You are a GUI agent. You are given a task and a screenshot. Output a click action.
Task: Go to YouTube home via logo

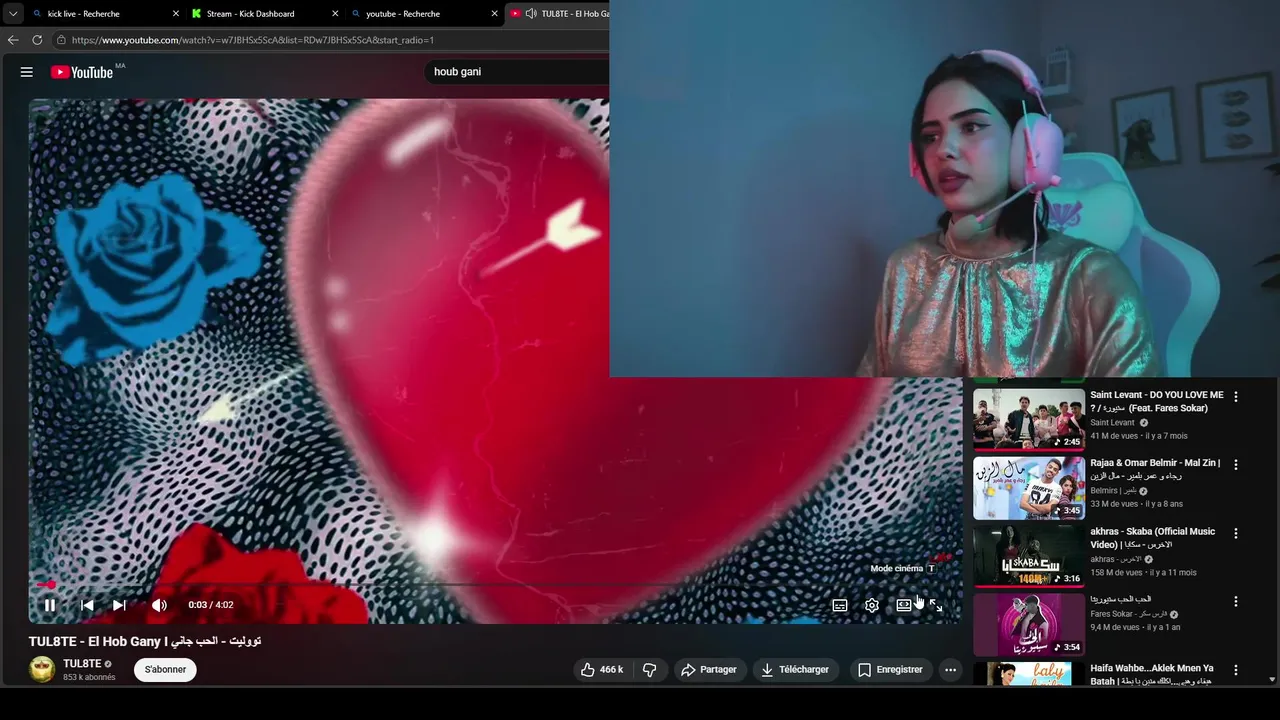coord(82,72)
